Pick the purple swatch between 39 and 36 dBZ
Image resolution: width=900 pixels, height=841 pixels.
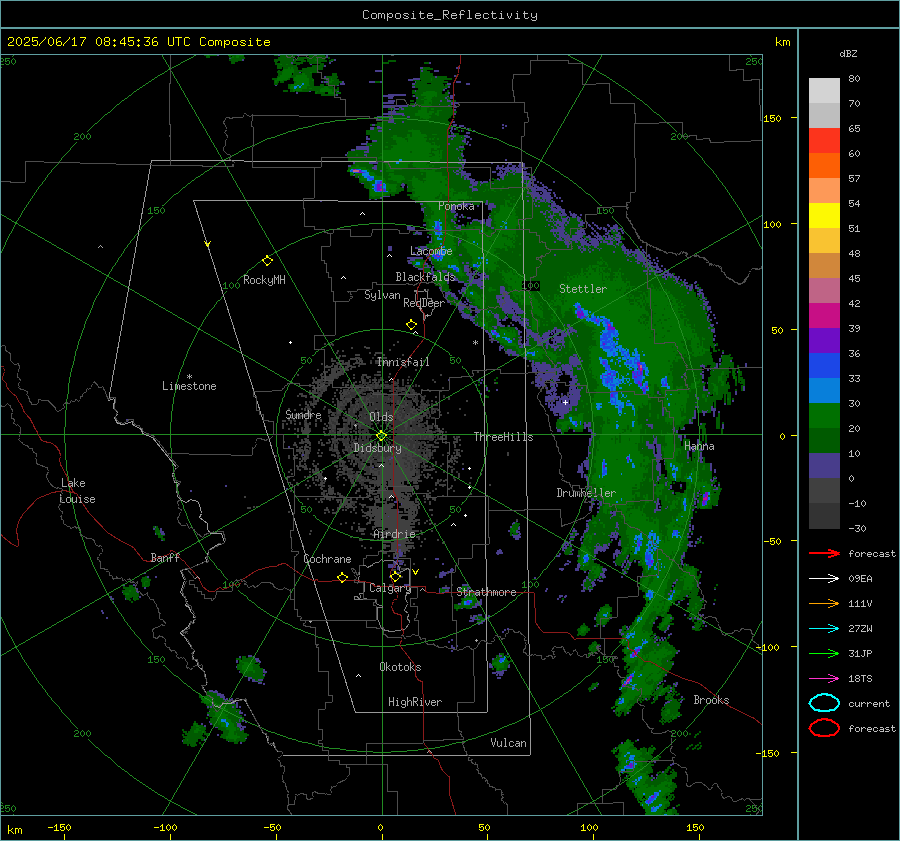point(824,340)
